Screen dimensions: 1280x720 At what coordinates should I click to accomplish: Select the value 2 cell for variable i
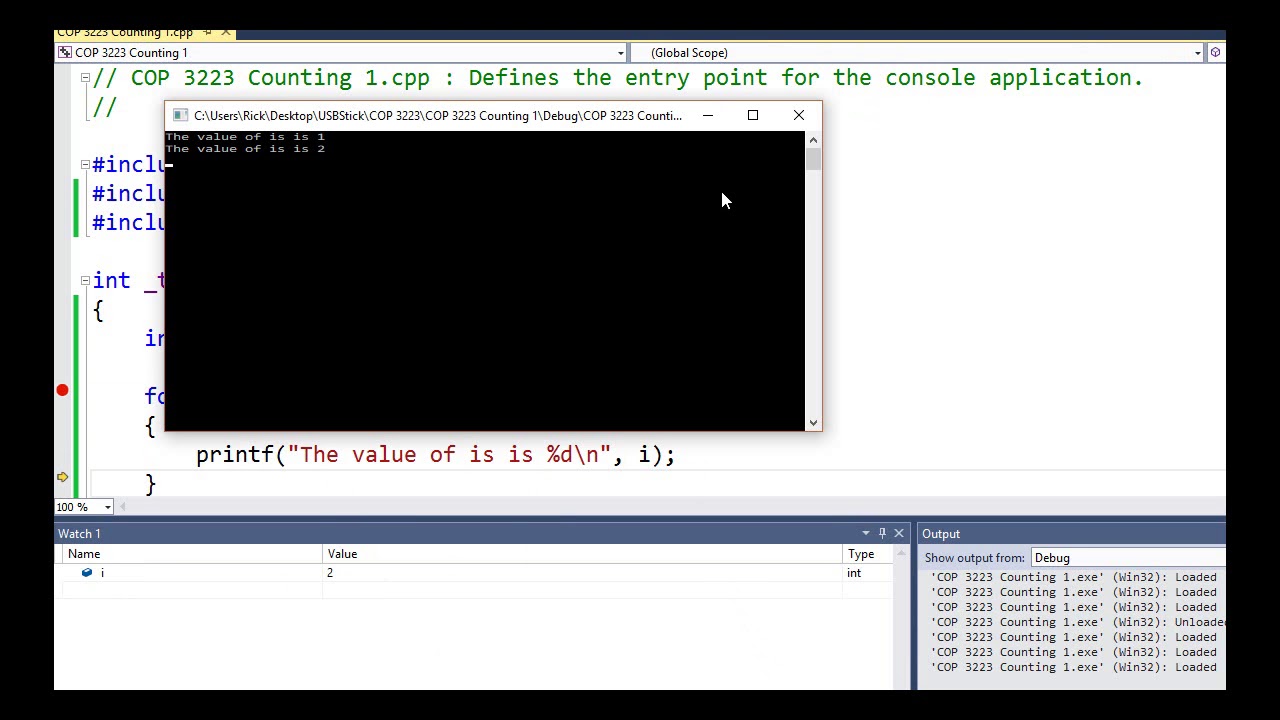[583, 573]
